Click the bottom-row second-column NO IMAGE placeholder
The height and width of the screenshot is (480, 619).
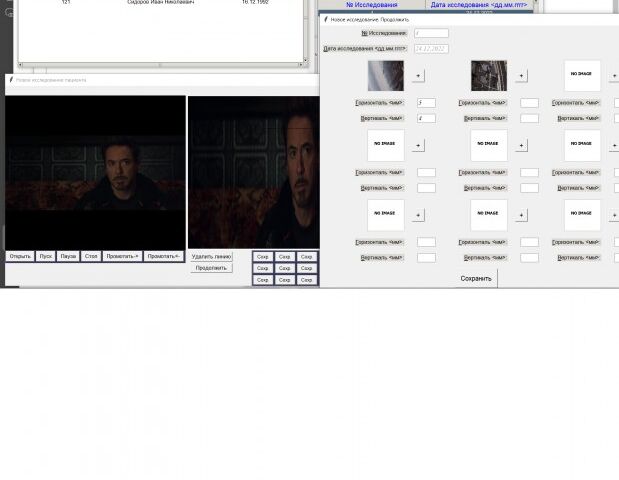(489, 215)
